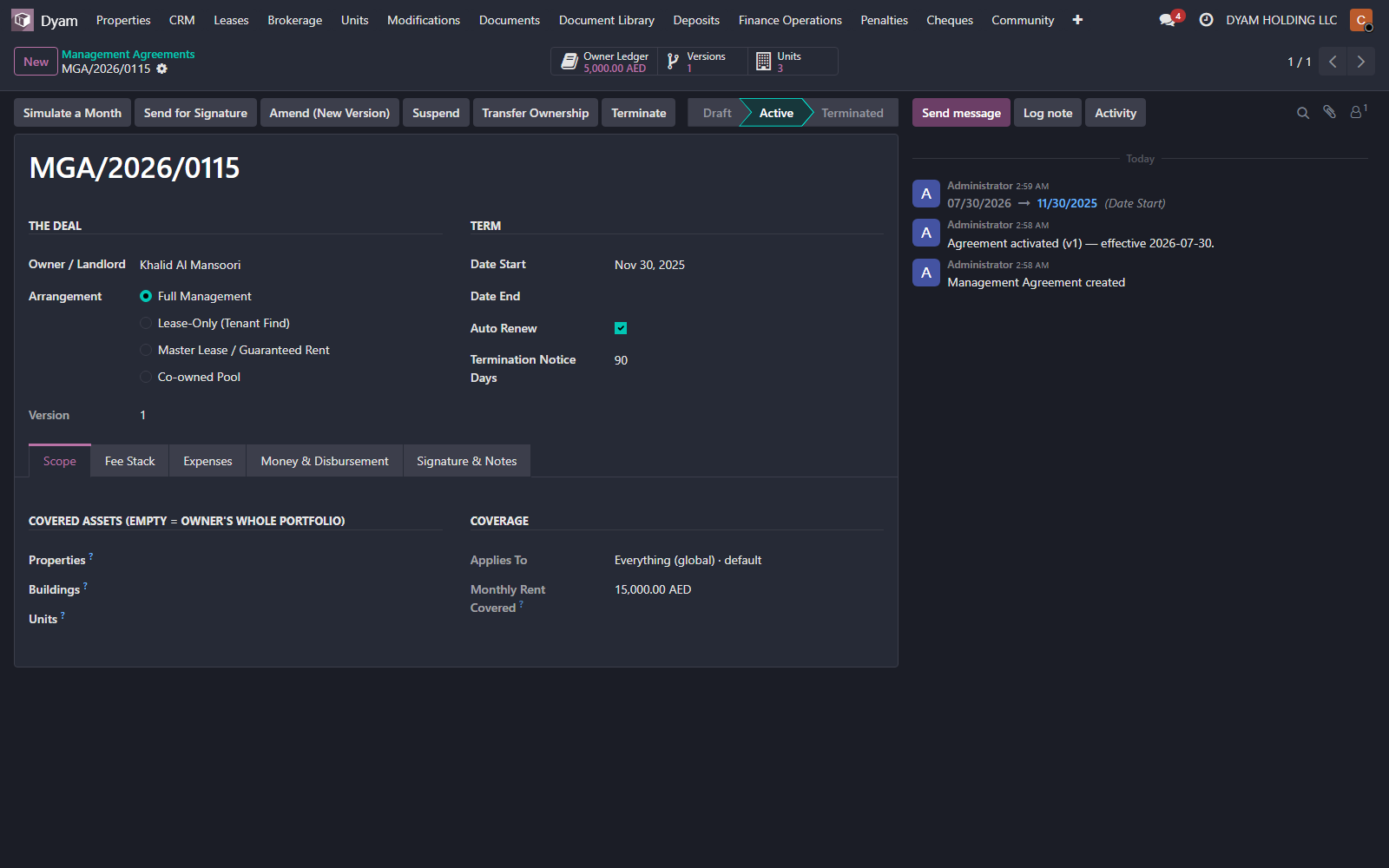The image size is (1389, 868).
Task: Show followers icon in chatter
Action: tap(1358, 112)
